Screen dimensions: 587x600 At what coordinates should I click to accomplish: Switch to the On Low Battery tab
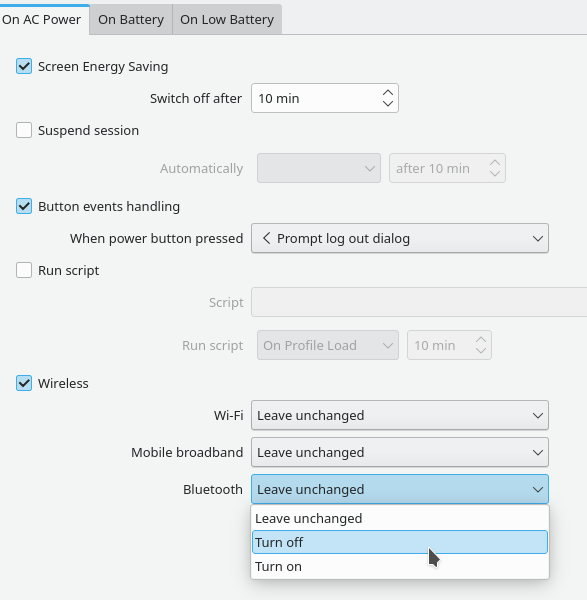point(227,20)
